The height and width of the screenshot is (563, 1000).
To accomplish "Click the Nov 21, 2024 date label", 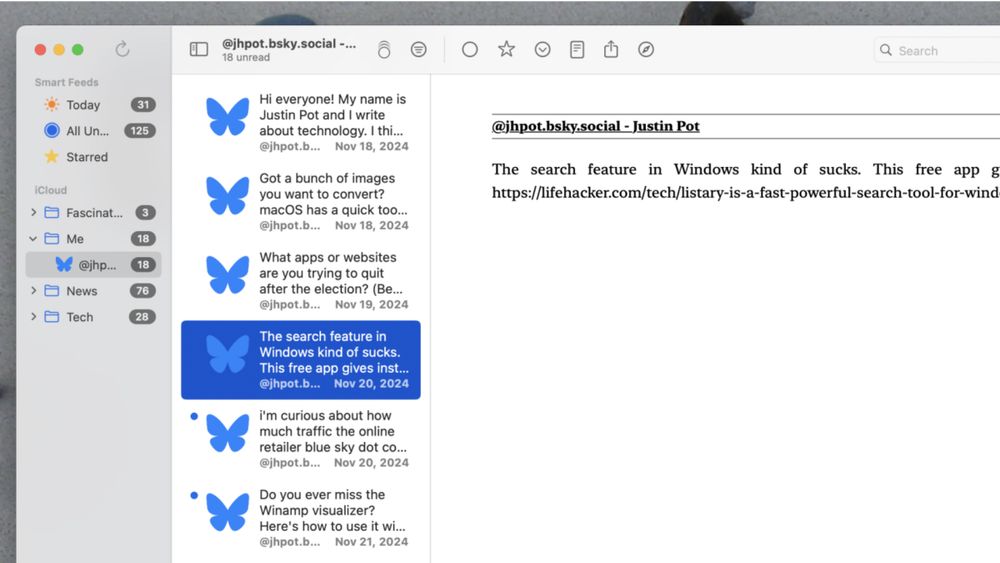I will pyautogui.click(x=371, y=541).
